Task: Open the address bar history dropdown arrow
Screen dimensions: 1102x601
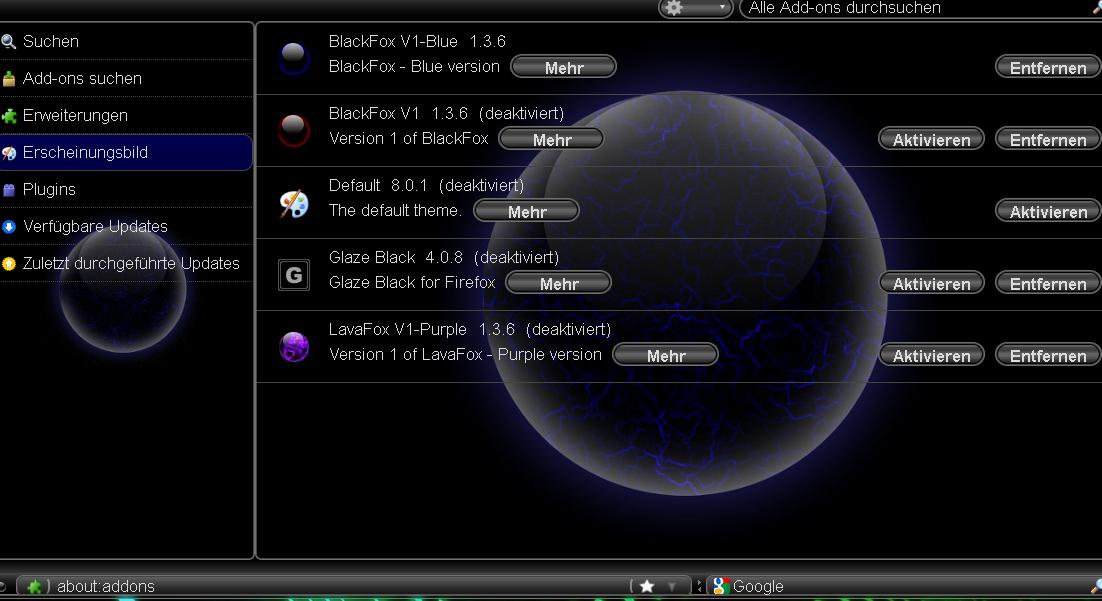Action: click(673, 586)
